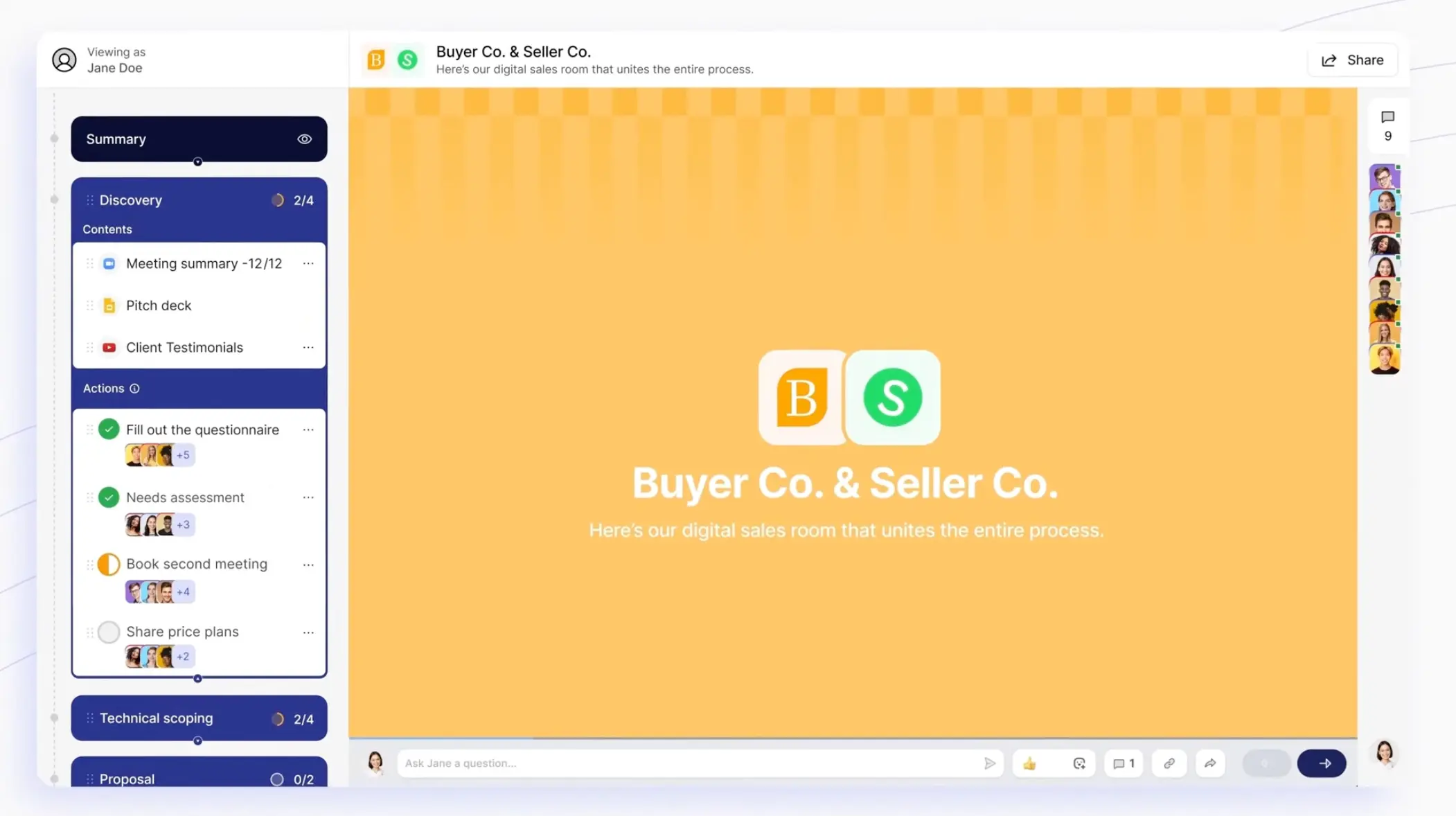Open the comments panel showing 9 comments
Viewport: 1456px width, 816px height.
pyautogui.click(x=1387, y=126)
